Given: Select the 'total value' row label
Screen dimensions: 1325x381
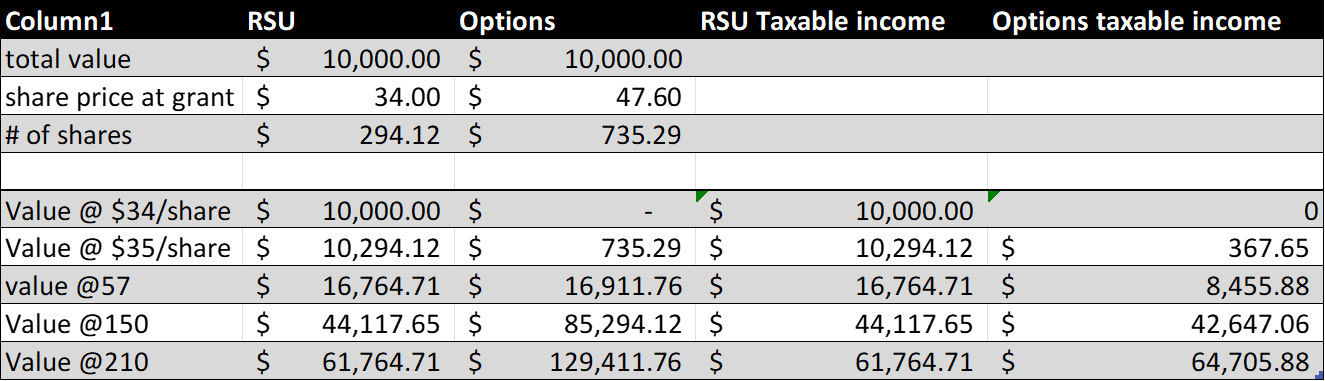Looking at the screenshot, I should tap(122, 60).
